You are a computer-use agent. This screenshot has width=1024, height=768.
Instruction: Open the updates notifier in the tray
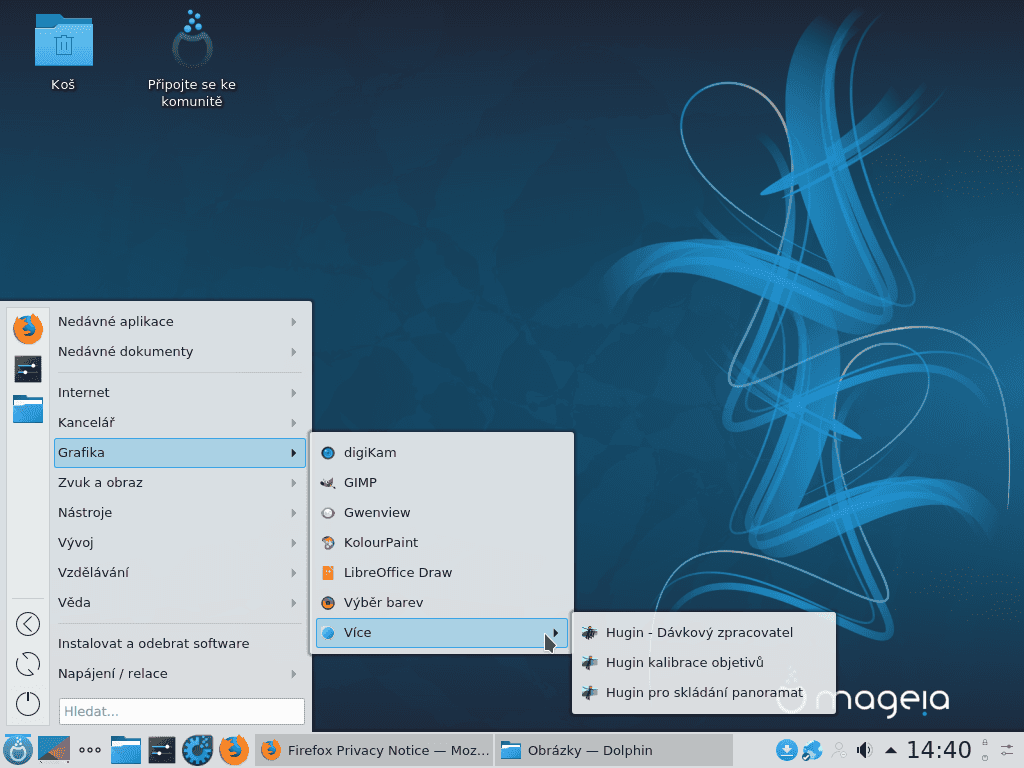pos(788,750)
